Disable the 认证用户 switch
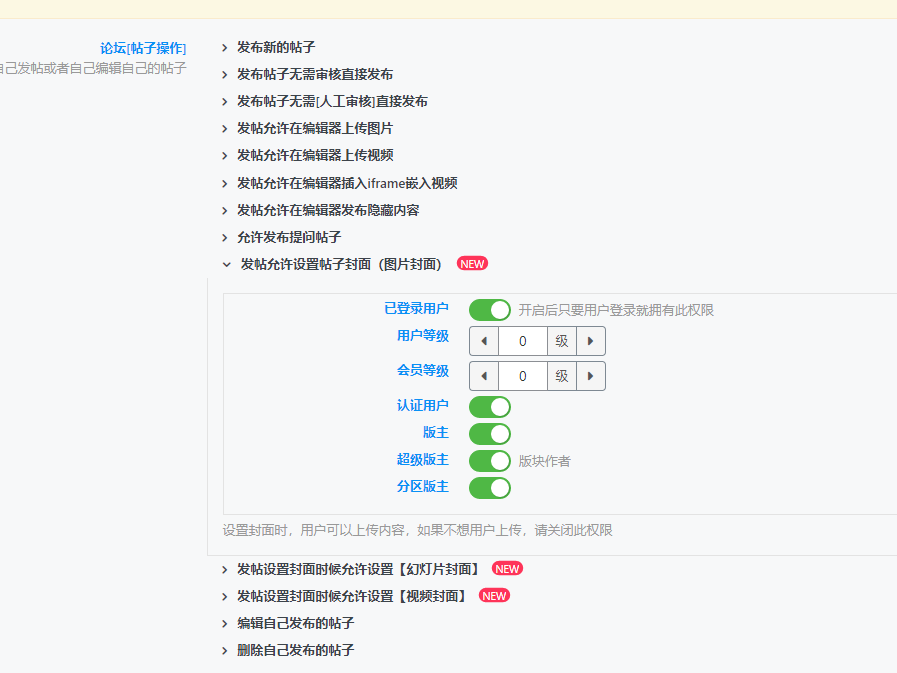 point(489,406)
